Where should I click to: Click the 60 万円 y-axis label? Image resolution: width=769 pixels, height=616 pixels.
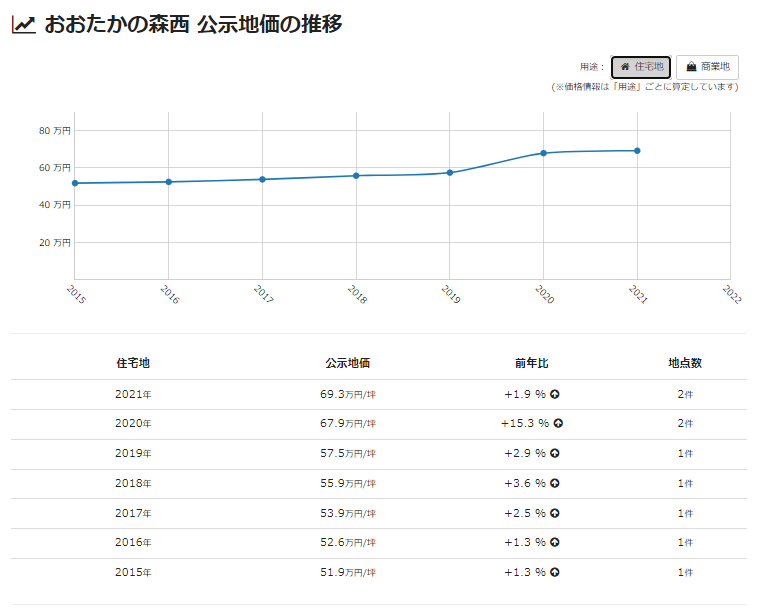pyautogui.click(x=54, y=168)
